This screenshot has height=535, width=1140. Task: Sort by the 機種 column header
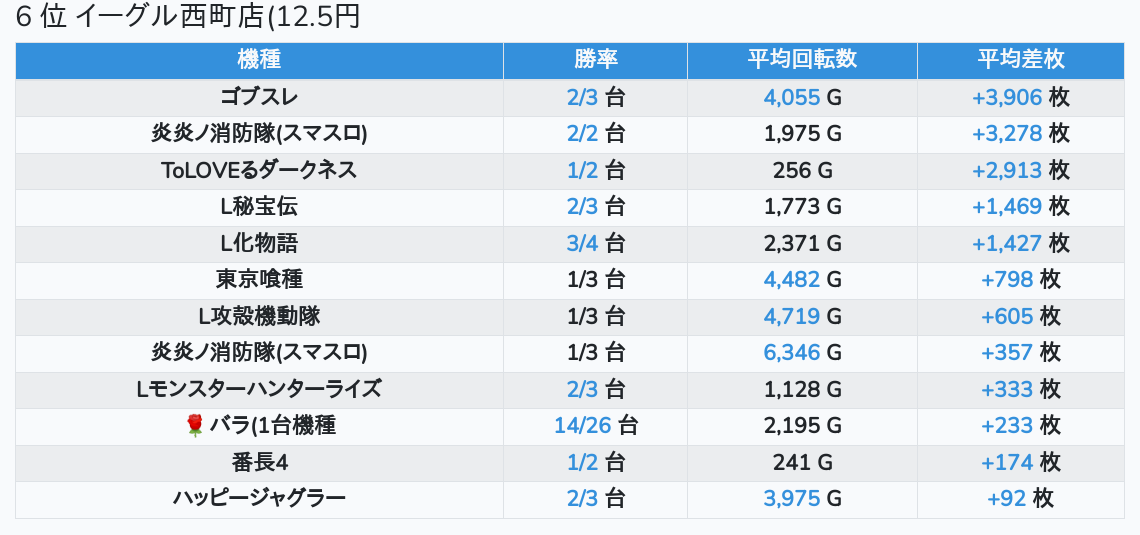[259, 60]
